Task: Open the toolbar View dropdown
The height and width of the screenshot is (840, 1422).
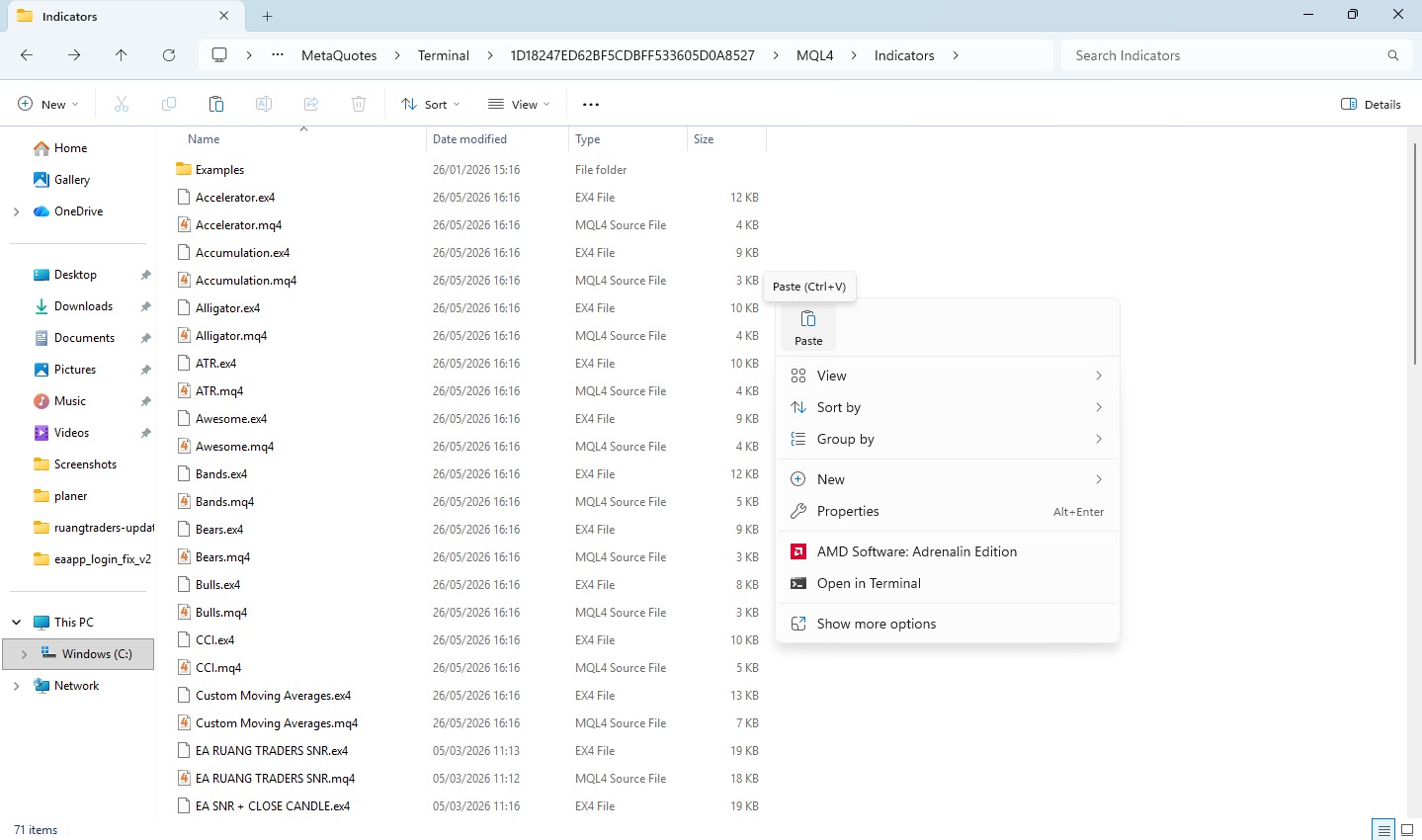Action: point(519,104)
